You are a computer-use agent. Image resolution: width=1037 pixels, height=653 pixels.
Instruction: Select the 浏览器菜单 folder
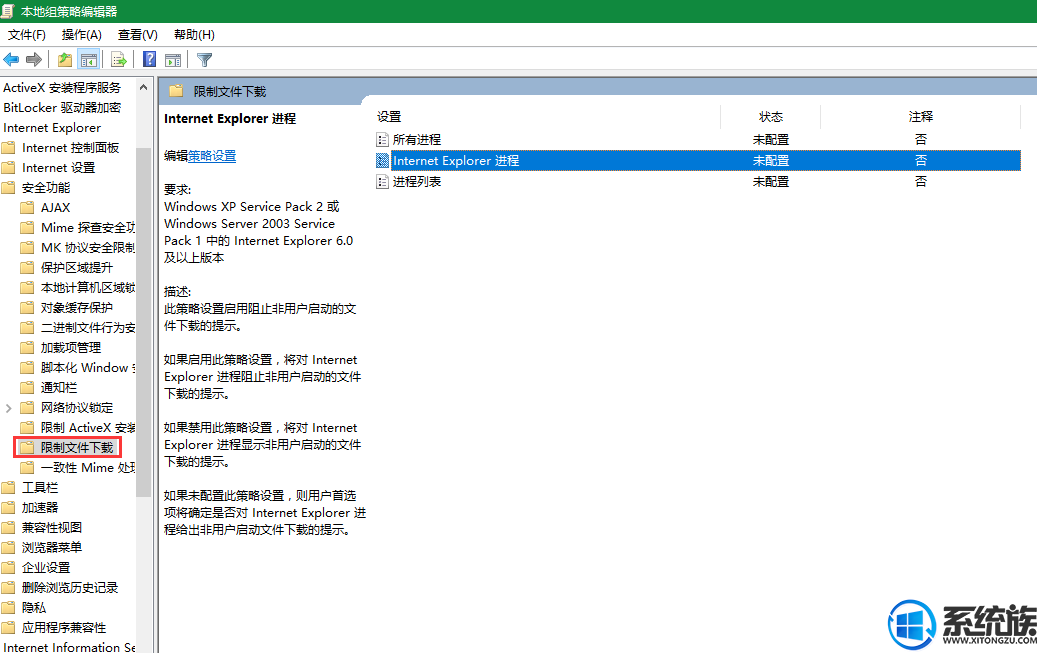coord(42,547)
